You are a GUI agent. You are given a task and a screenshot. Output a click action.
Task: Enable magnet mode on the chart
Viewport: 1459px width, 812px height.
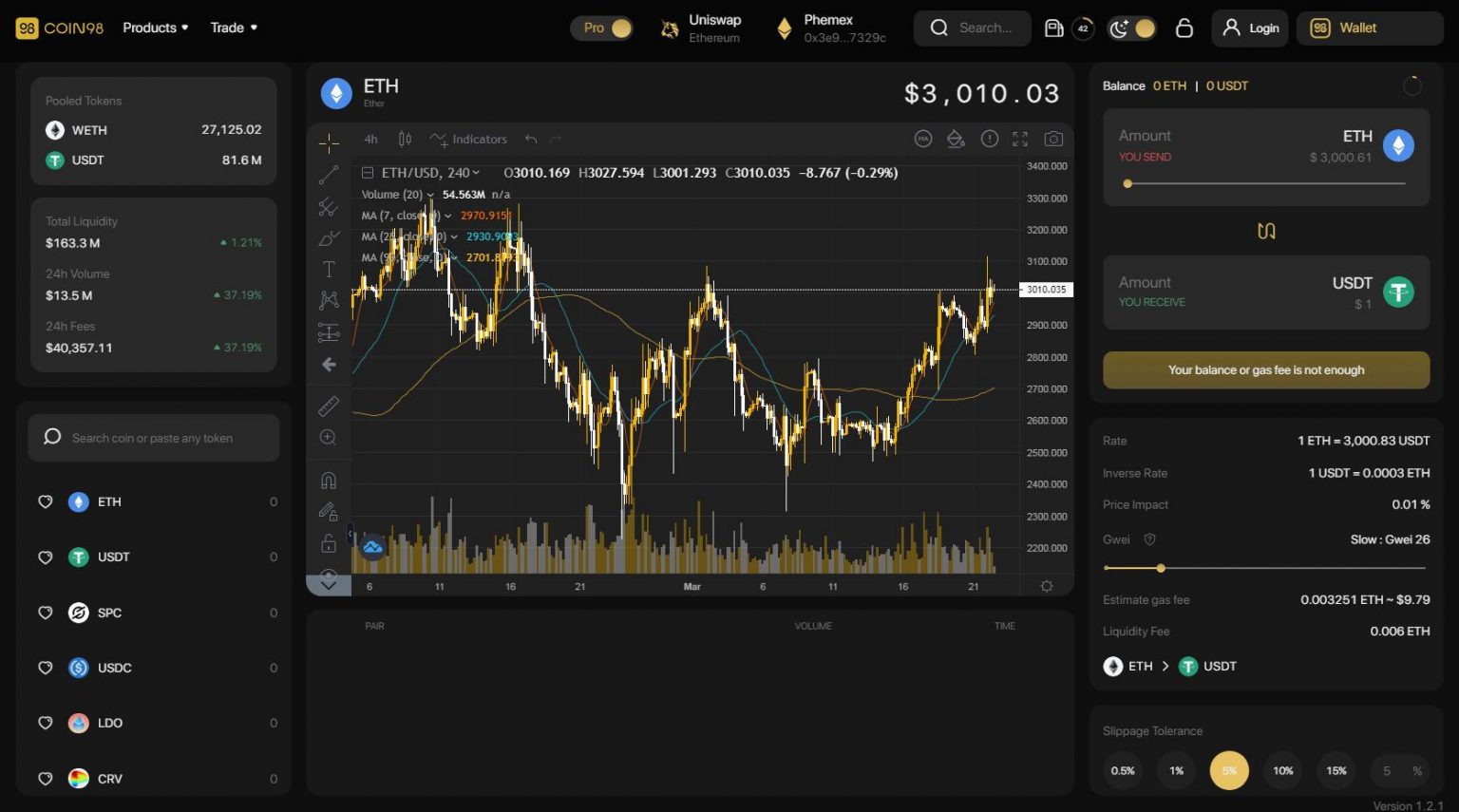point(329,480)
